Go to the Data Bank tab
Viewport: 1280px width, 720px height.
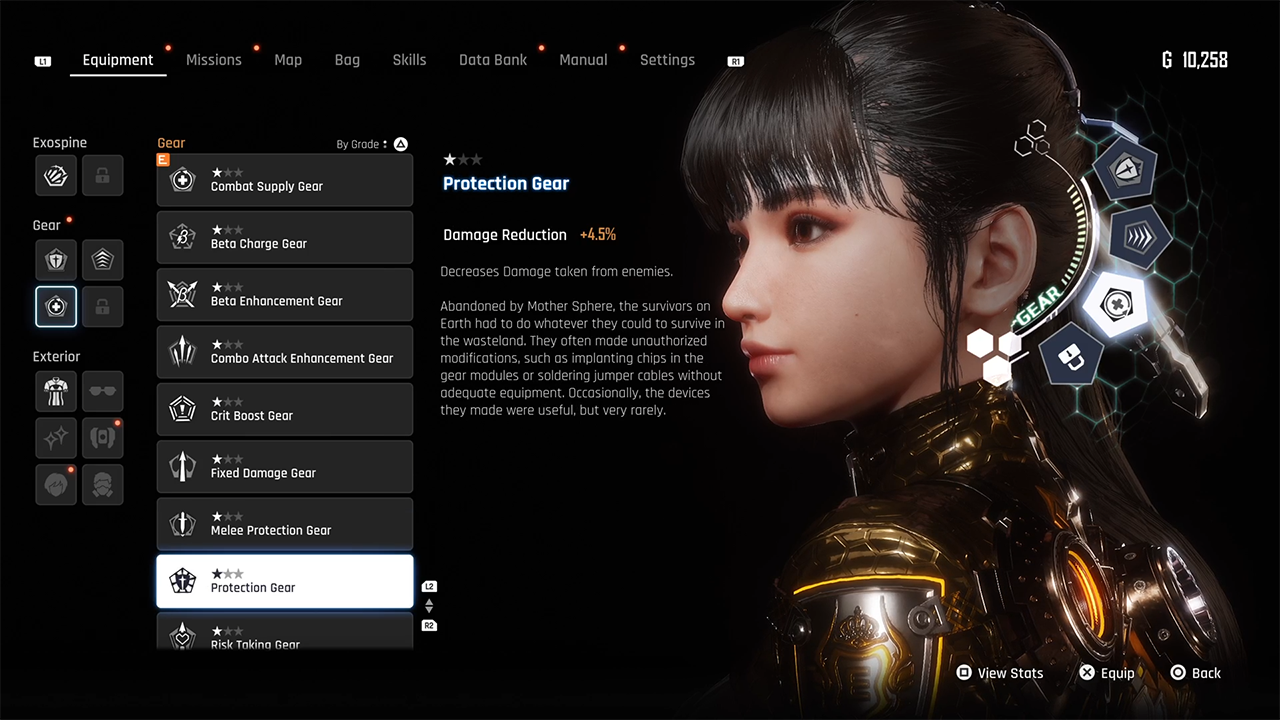point(493,60)
